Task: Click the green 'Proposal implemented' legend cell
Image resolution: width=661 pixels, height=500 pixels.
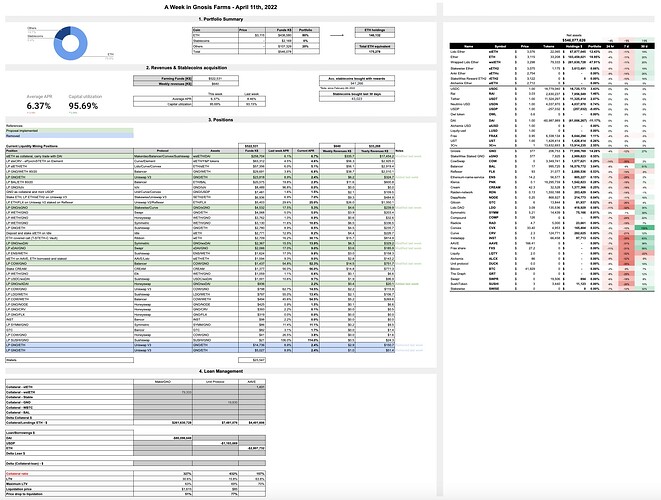Action: [70, 131]
